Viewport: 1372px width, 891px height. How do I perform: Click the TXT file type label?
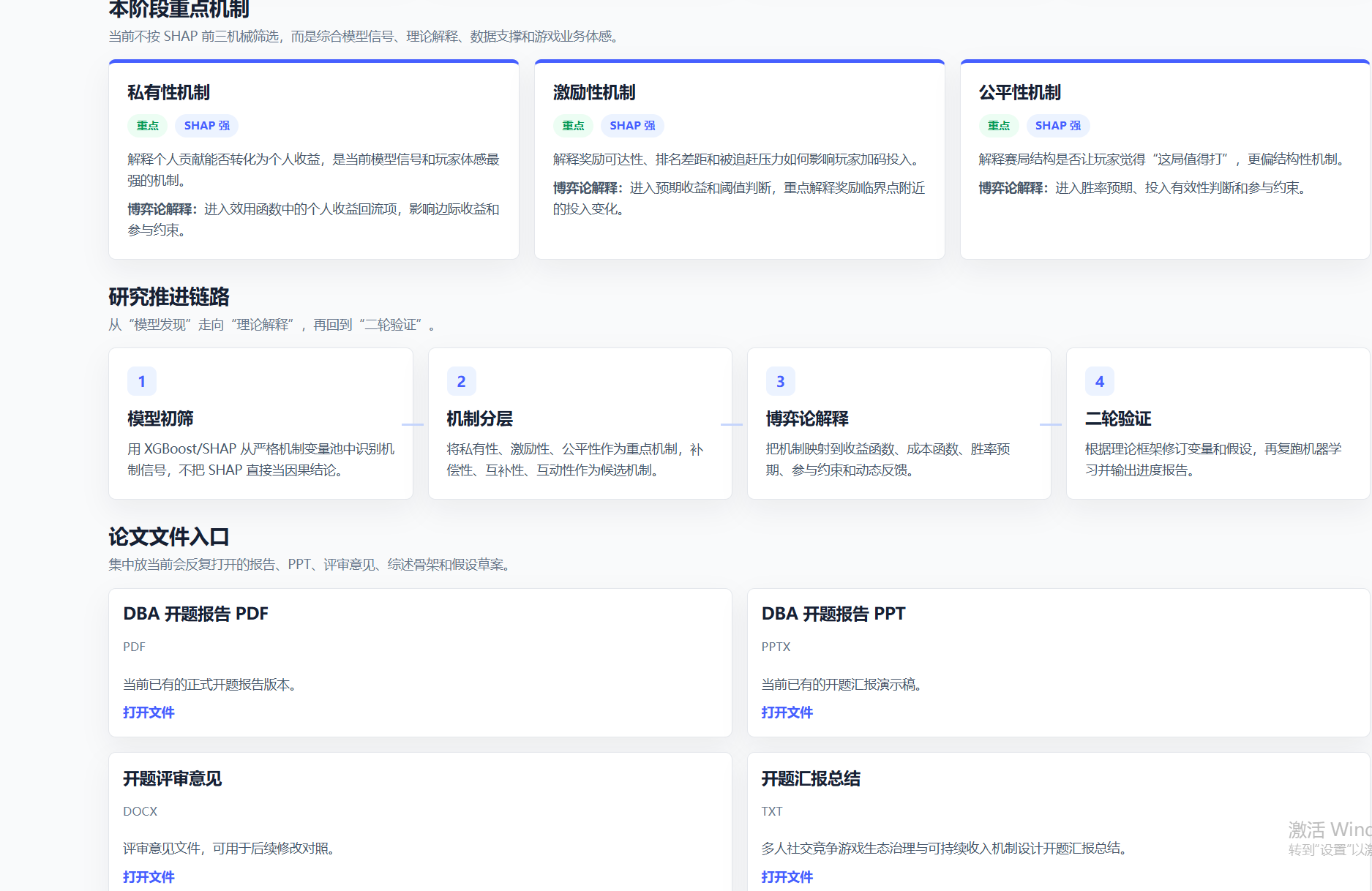coord(771,811)
